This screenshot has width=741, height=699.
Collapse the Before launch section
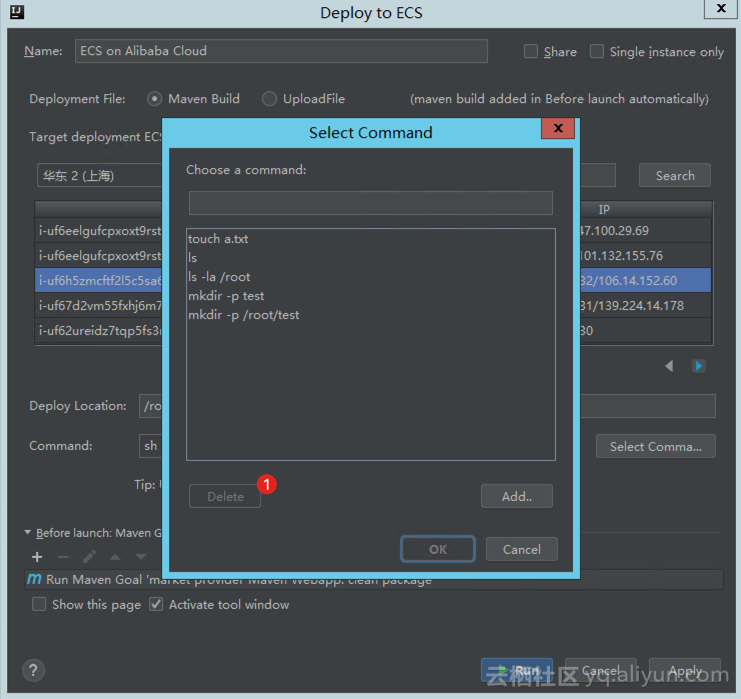coord(27,533)
